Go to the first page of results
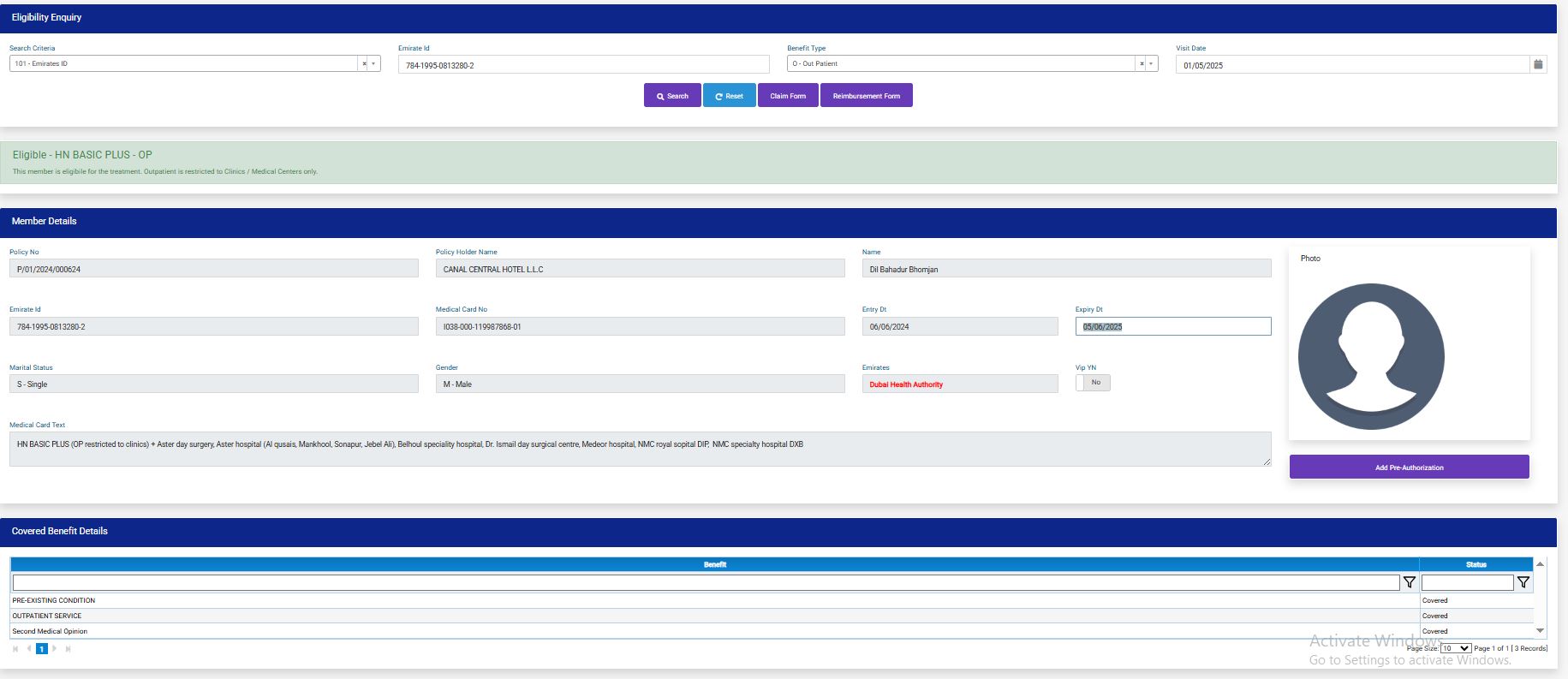This screenshot has height=679, width=1568. [15, 649]
